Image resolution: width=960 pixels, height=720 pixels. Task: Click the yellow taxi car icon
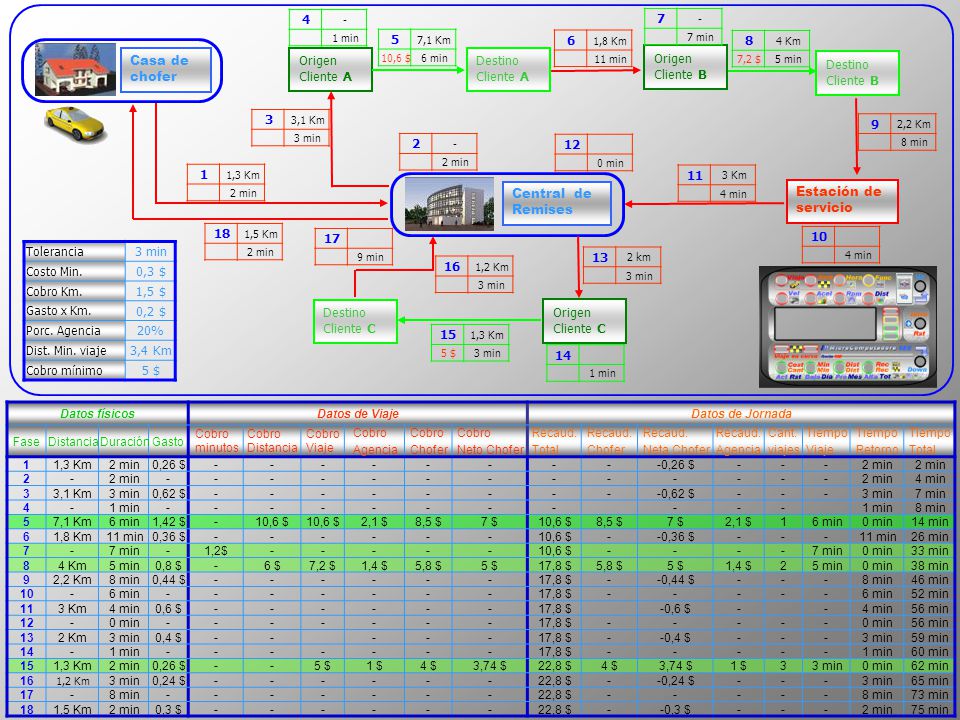pyautogui.click(x=76, y=122)
